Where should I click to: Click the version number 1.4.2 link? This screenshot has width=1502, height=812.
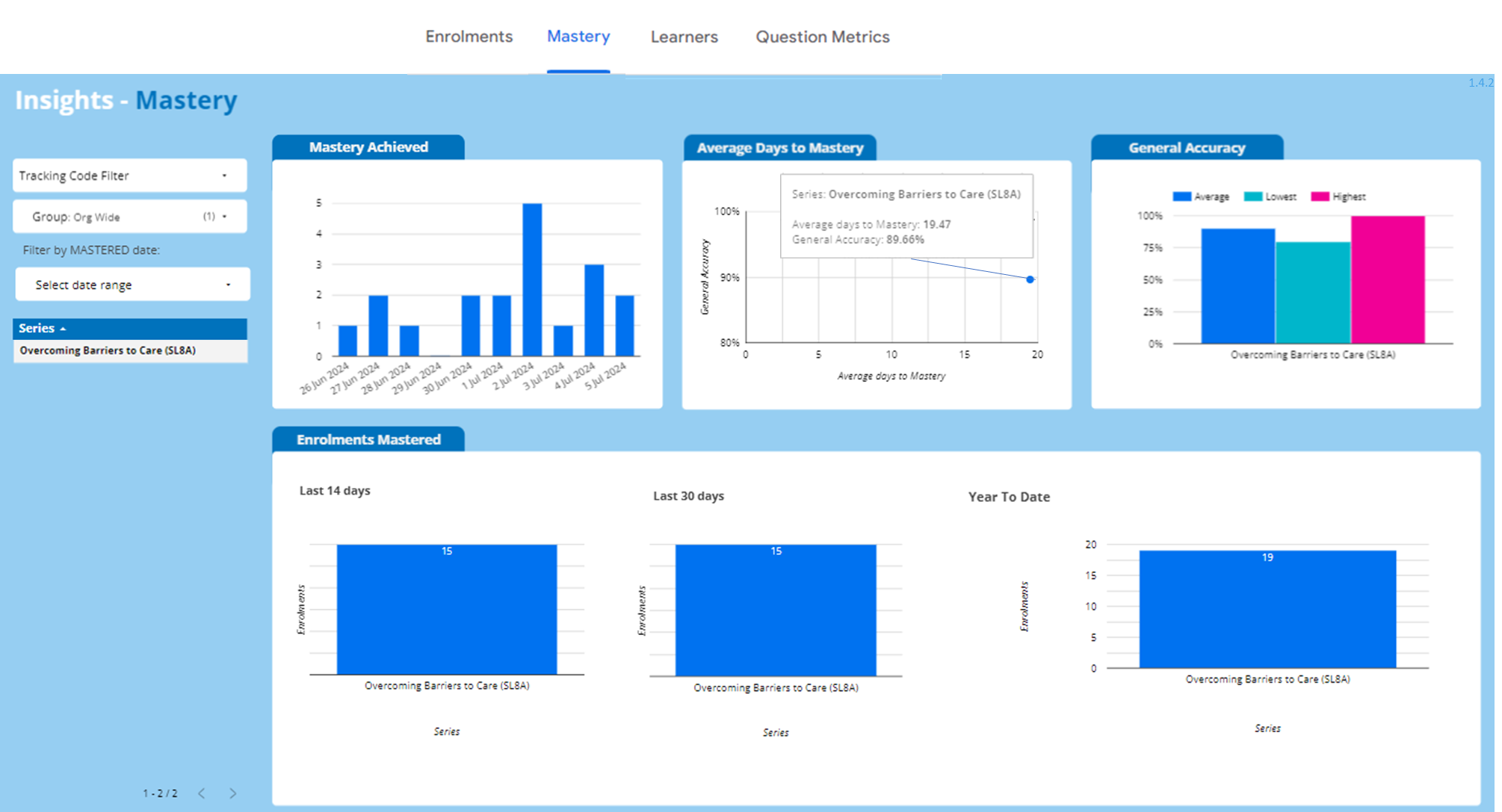point(1480,83)
